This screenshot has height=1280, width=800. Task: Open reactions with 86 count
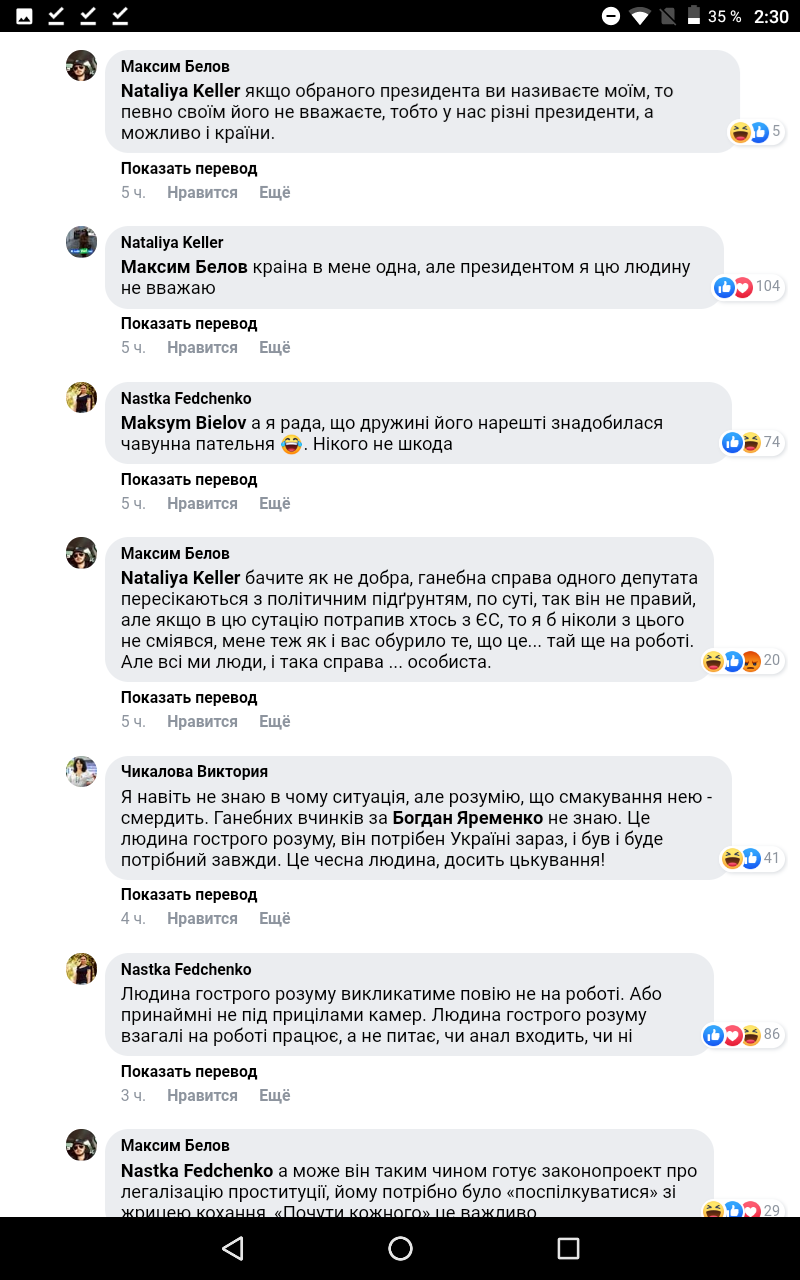(x=742, y=1035)
